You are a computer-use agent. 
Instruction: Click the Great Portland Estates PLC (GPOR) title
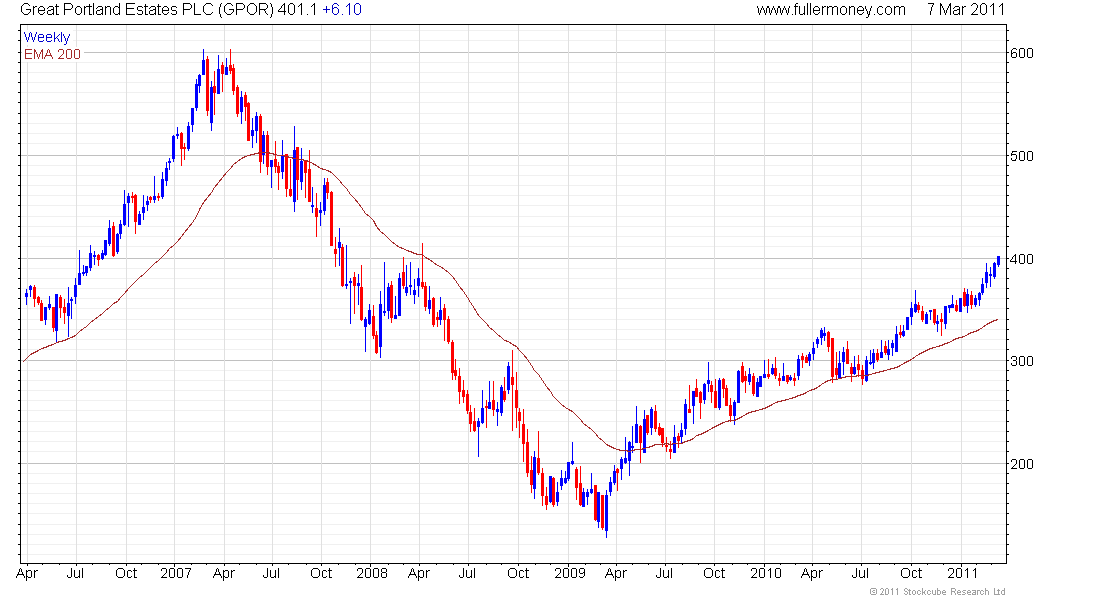click(147, 10)
